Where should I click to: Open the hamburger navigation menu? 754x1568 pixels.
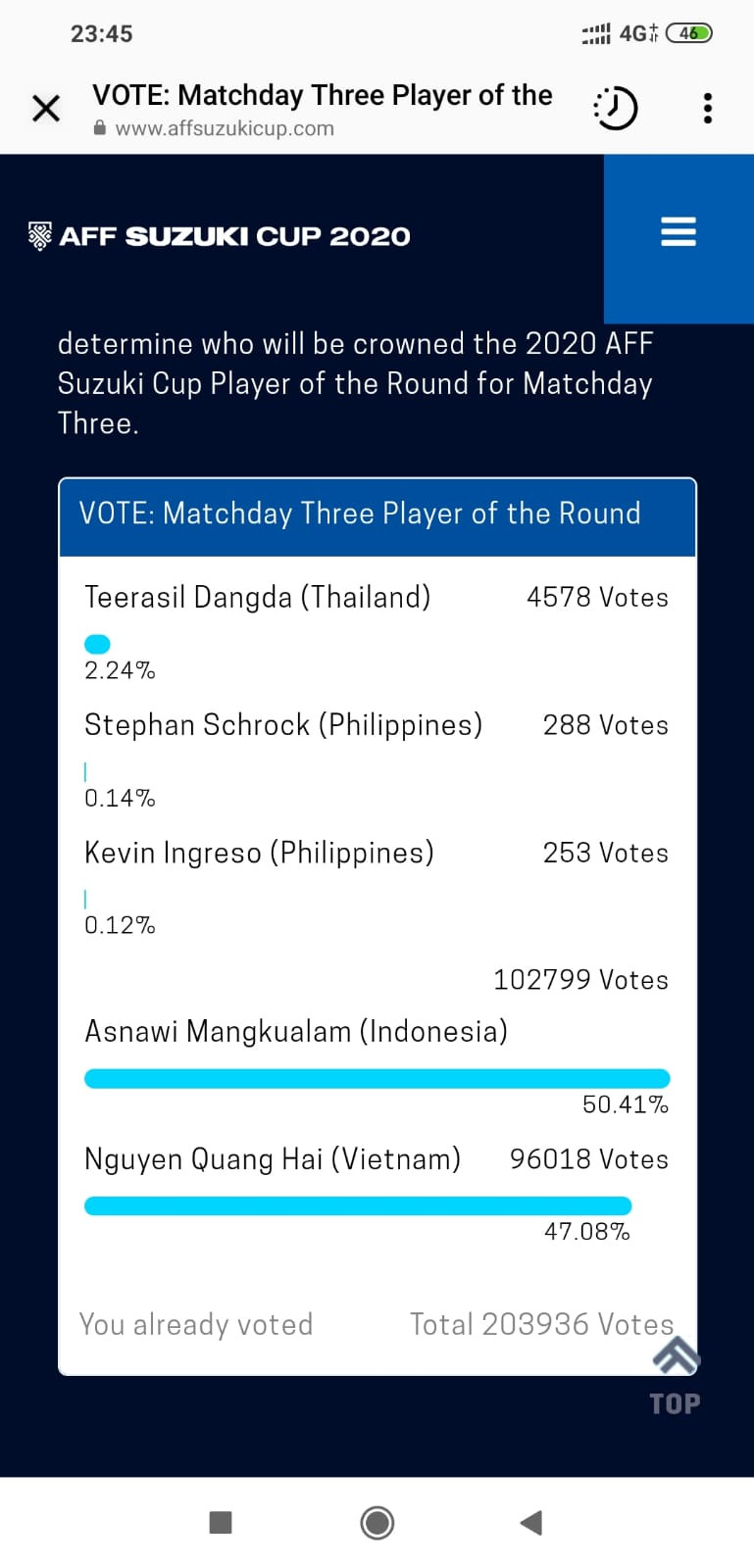pos(679,232)
